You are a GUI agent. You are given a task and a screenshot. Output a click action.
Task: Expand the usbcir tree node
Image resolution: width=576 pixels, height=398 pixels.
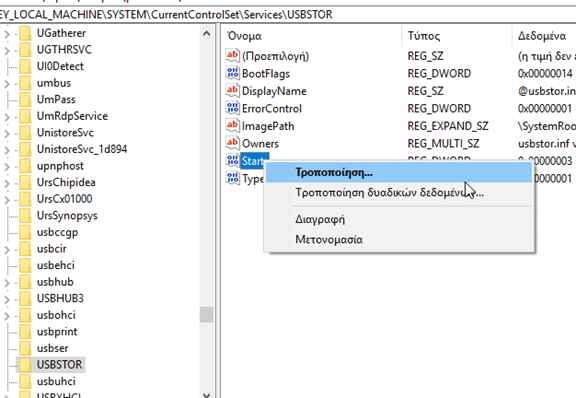pos(7,250)
